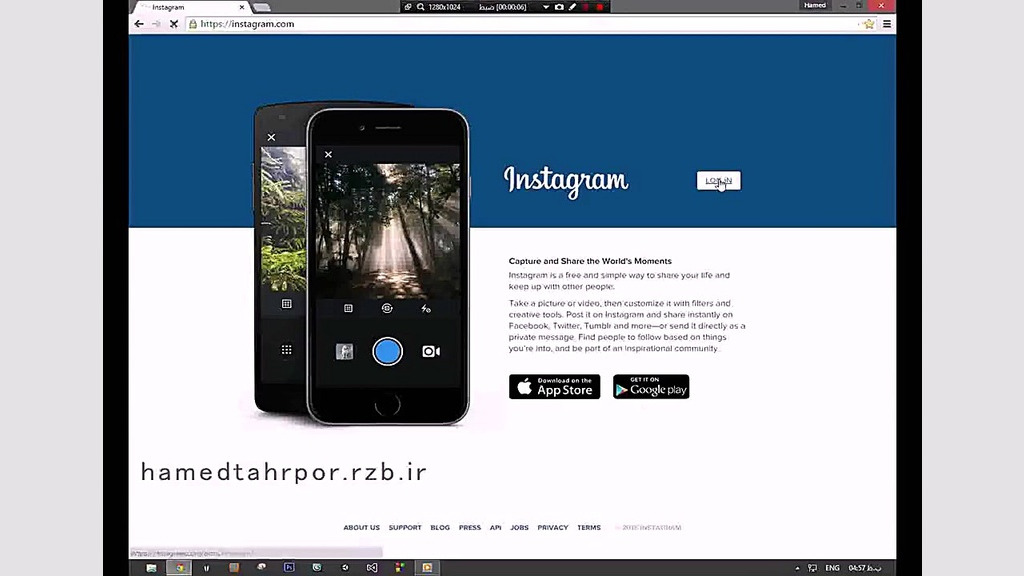The width and height of the screenshot is (1024, 576).
Task: Stop the screen recording red button
Action: pyautogui.click(x=600, y=7)
